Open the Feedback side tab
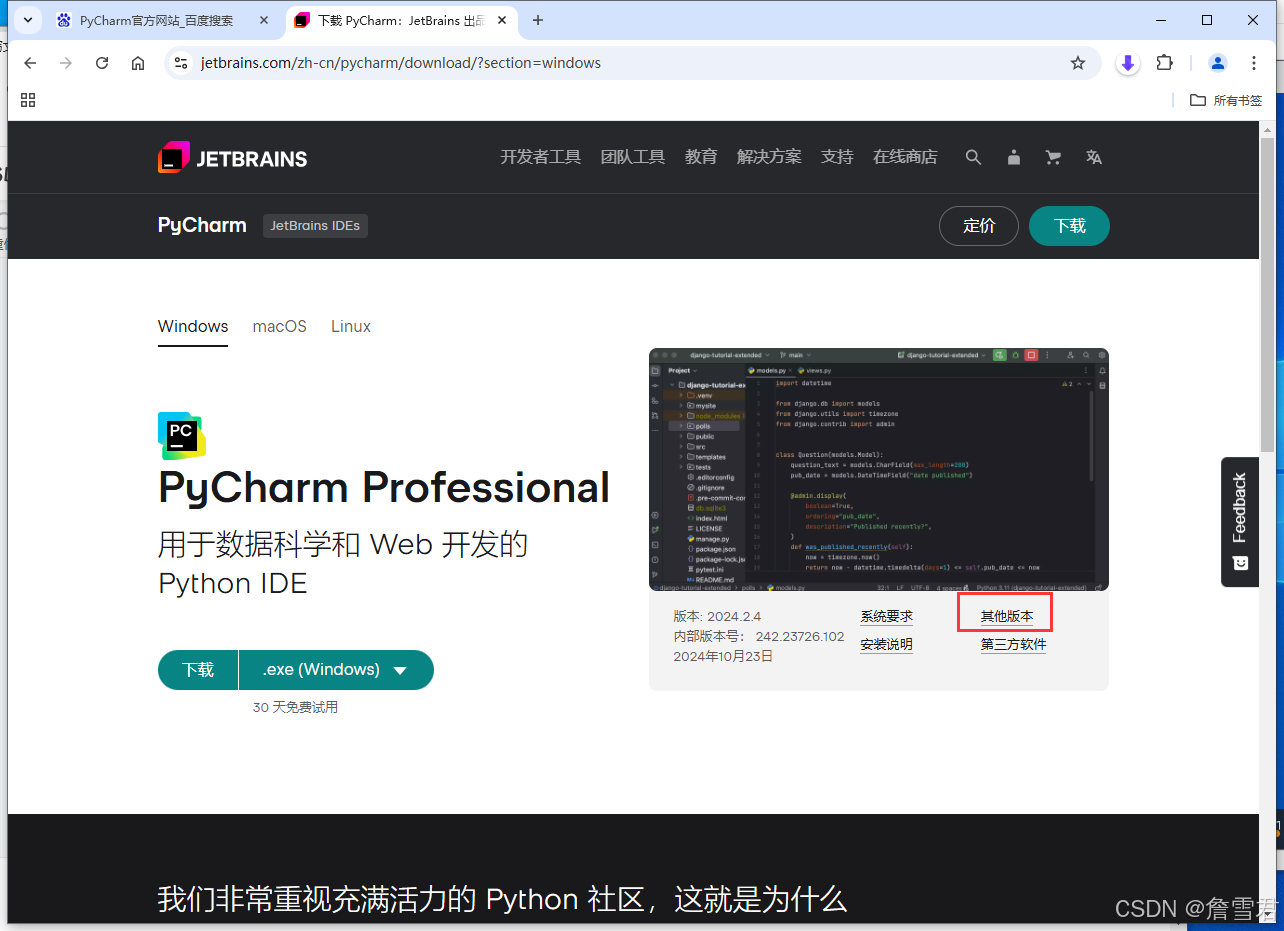Image resolution: width=1284 pixels, height=931 pixels. tap(1240, 522)
